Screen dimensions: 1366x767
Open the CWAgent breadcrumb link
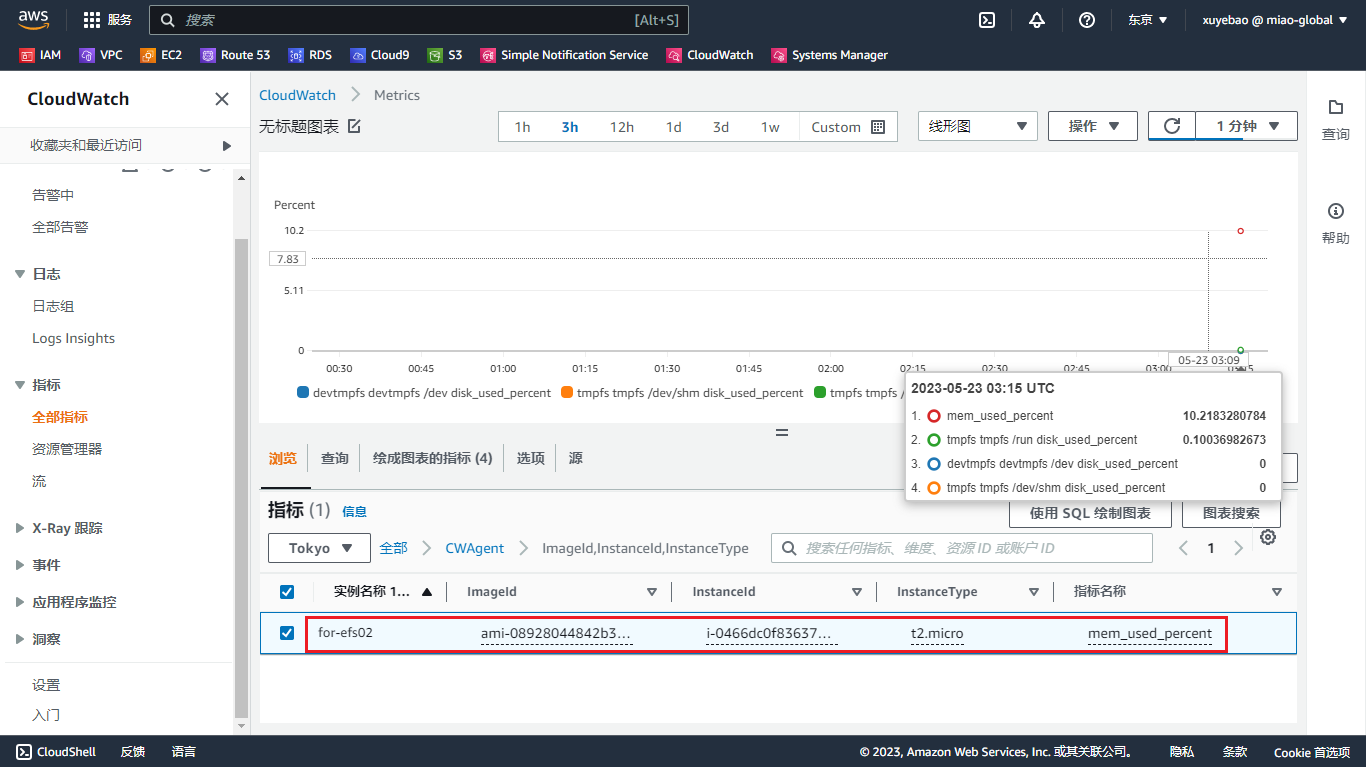(x=475, y=548)
